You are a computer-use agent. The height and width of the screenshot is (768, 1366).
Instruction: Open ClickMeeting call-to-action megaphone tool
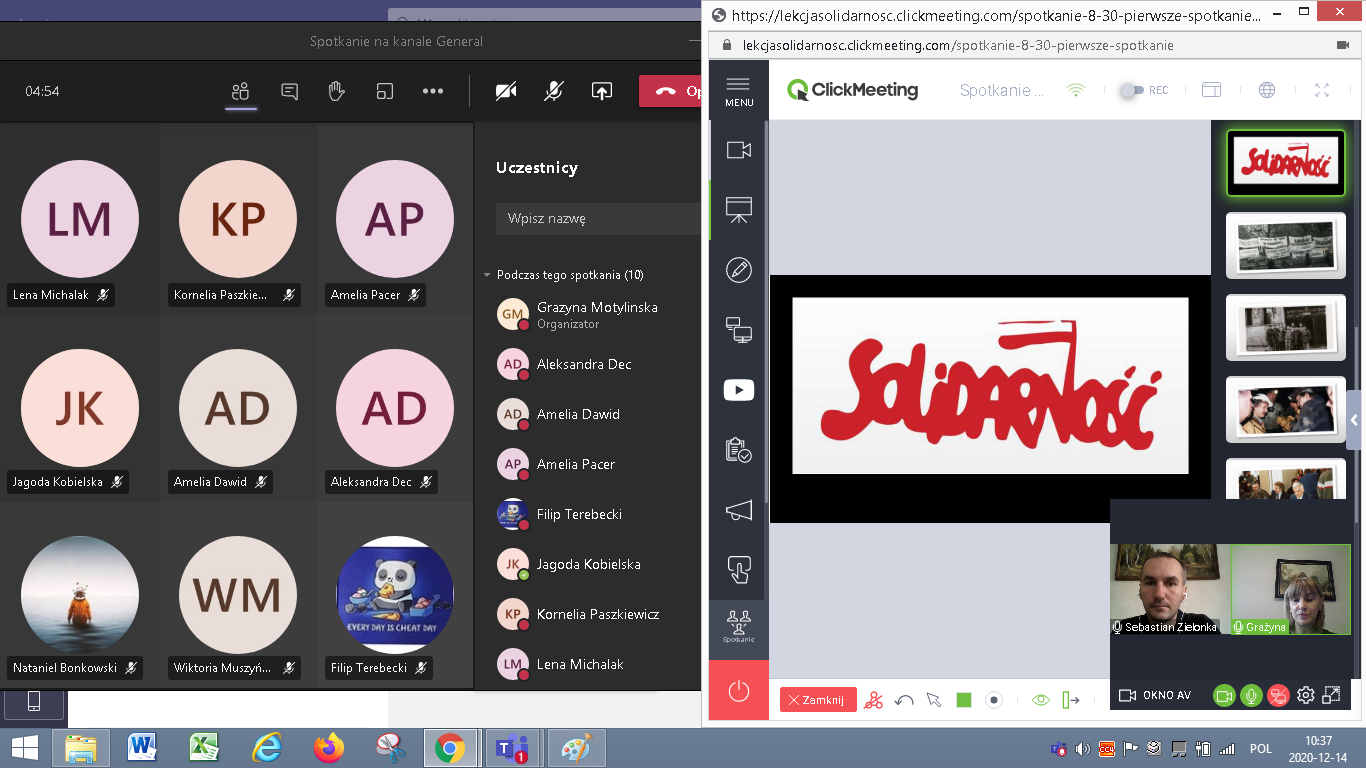tap(739, 510)
